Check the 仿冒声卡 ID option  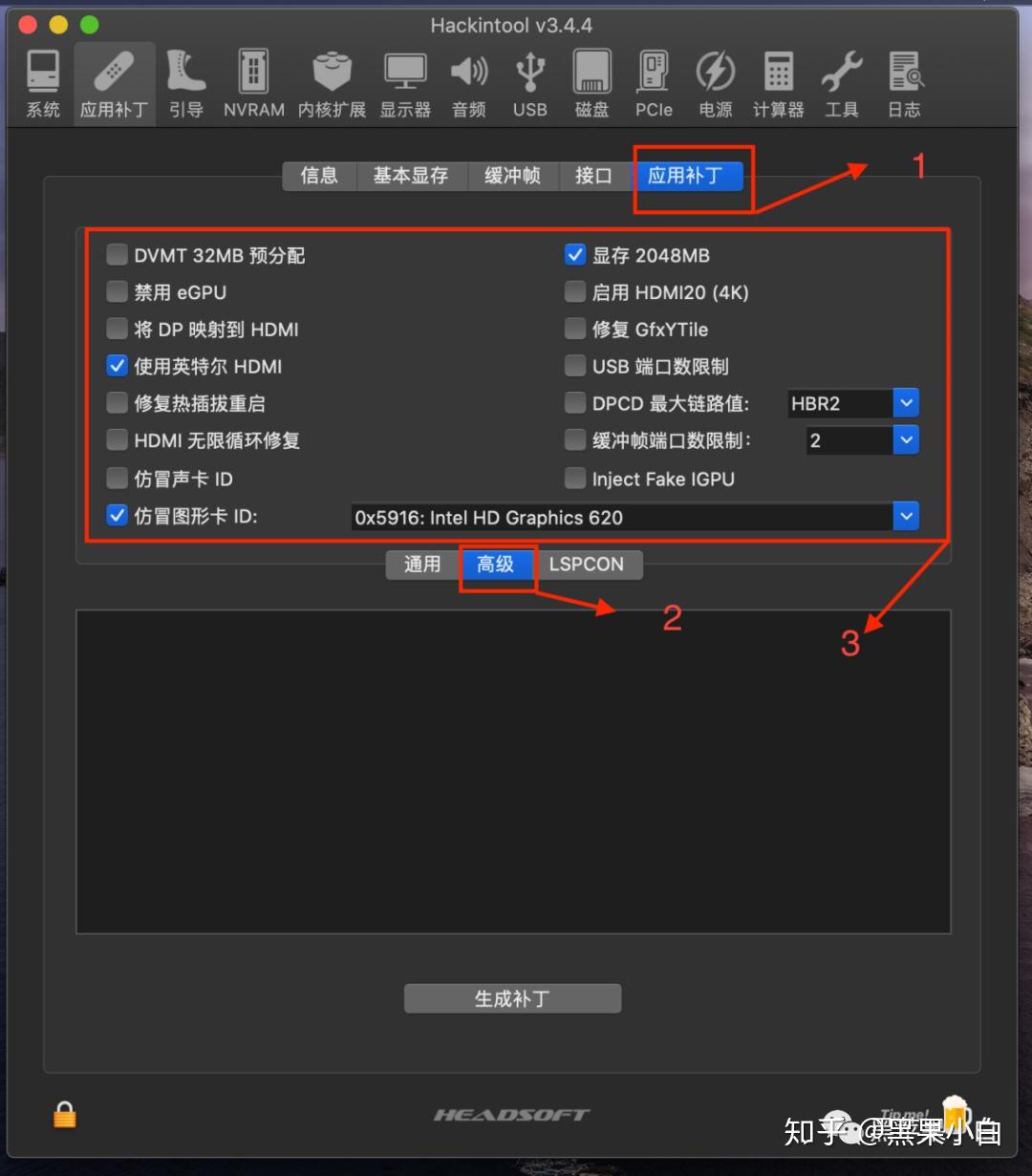click(117, 478)
